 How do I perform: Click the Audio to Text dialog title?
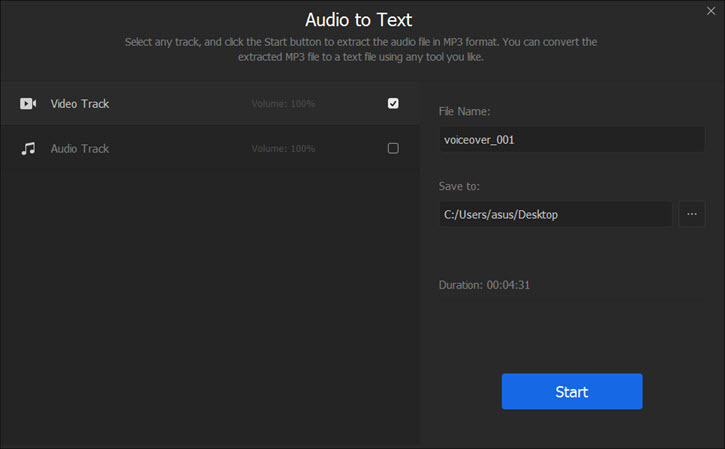tap(358, 19)
